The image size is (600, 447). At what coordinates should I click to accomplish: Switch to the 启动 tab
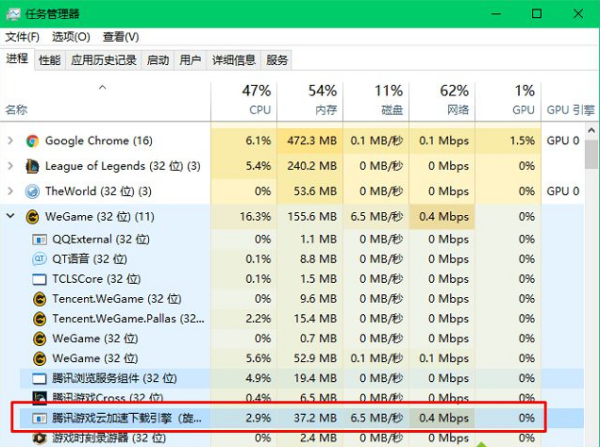coord(158,60)
